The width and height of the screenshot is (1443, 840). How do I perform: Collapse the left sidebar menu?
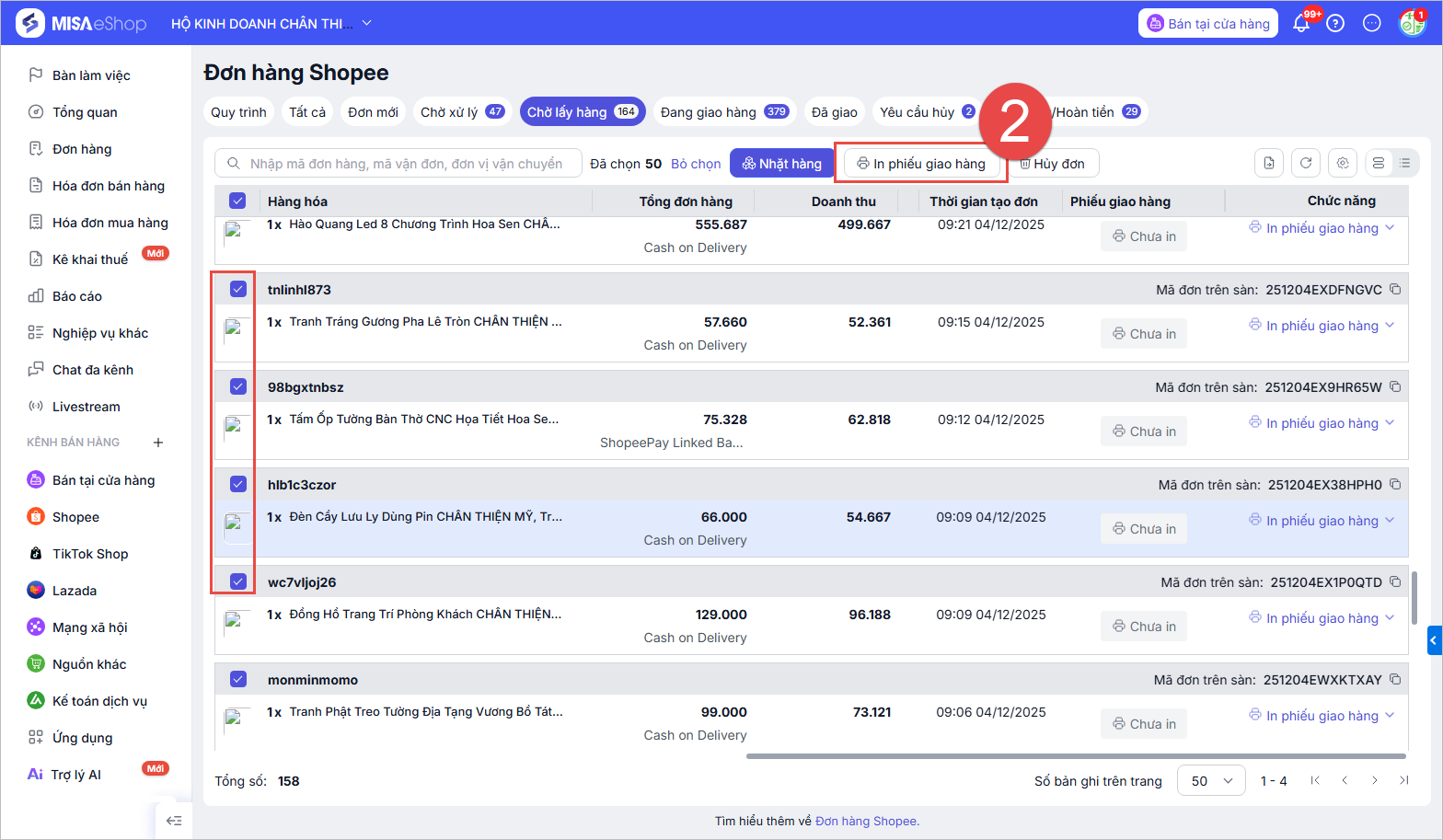[x=174, y=821]
